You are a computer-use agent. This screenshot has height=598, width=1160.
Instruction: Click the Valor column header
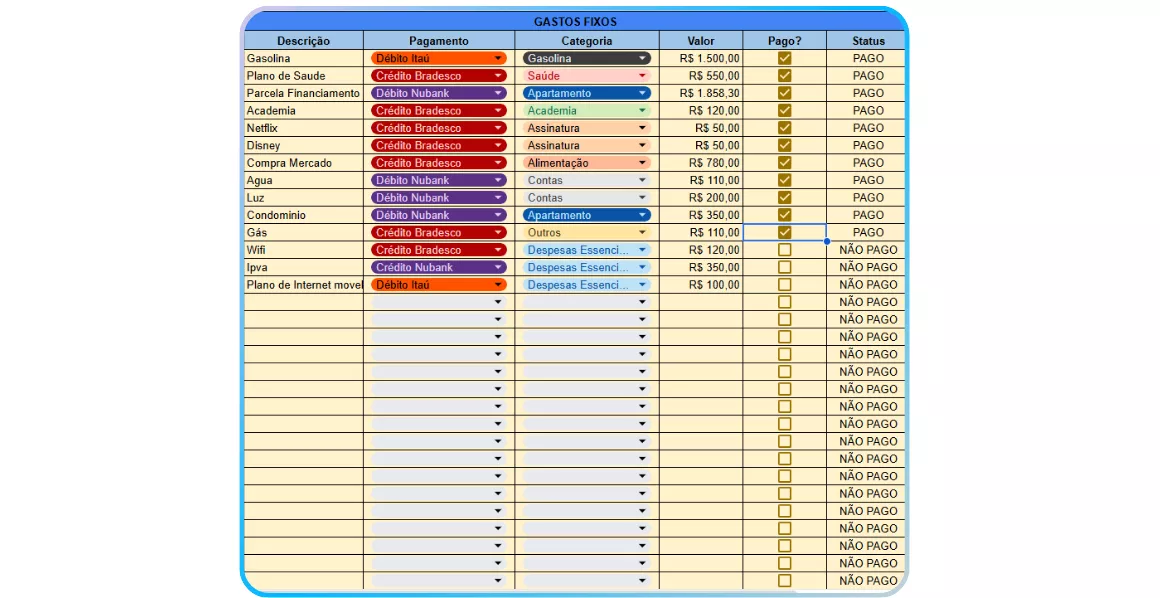click(700, 41)
